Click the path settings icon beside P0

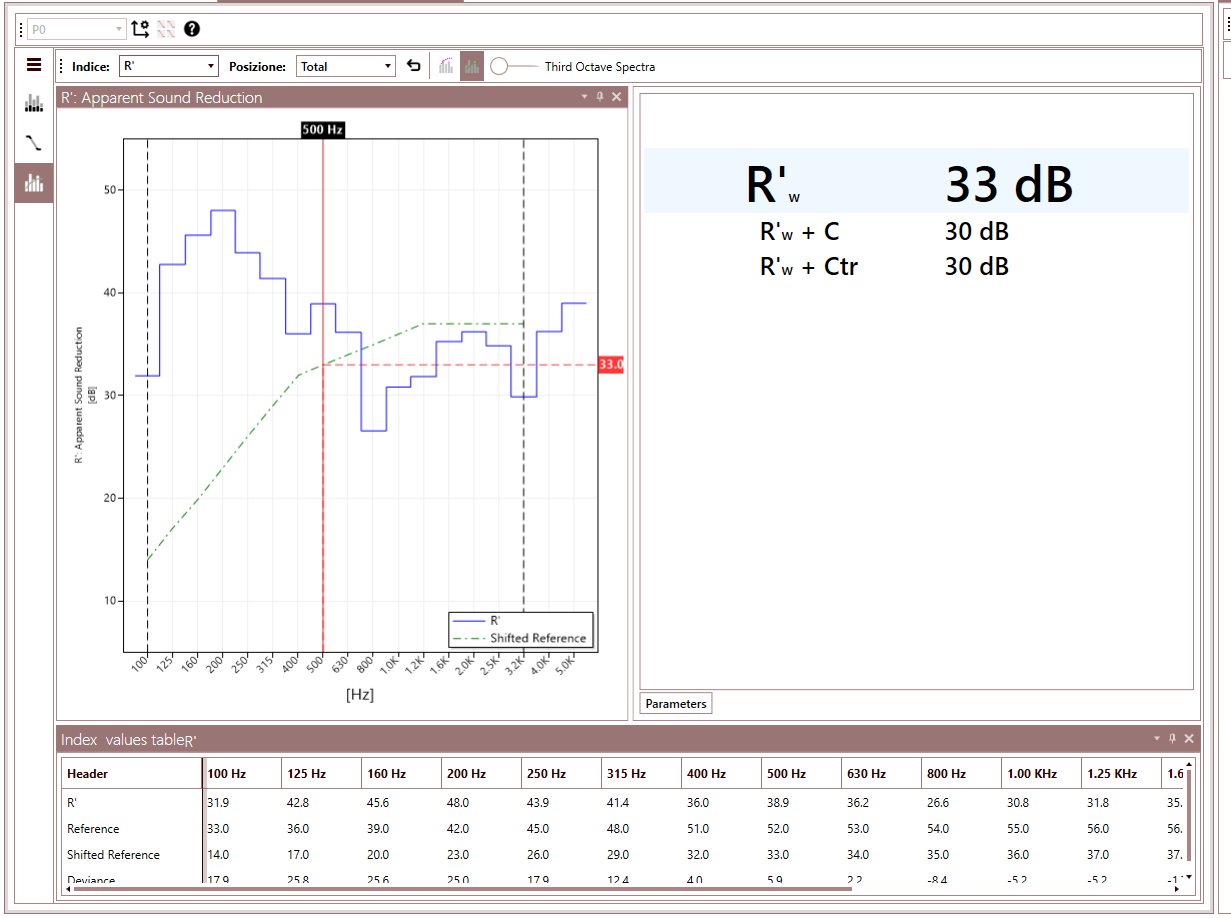tap(141, 29)
